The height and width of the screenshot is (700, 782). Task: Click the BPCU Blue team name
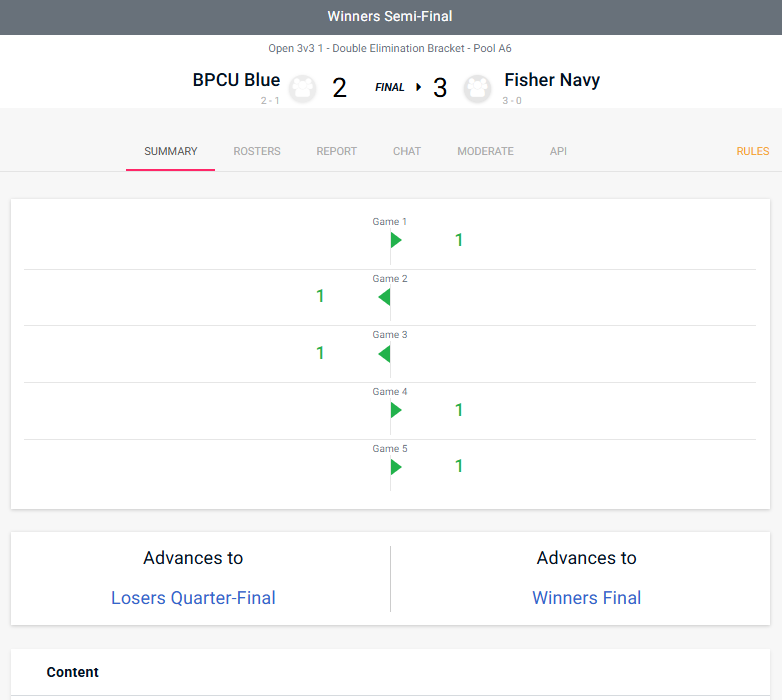[236, 80]
